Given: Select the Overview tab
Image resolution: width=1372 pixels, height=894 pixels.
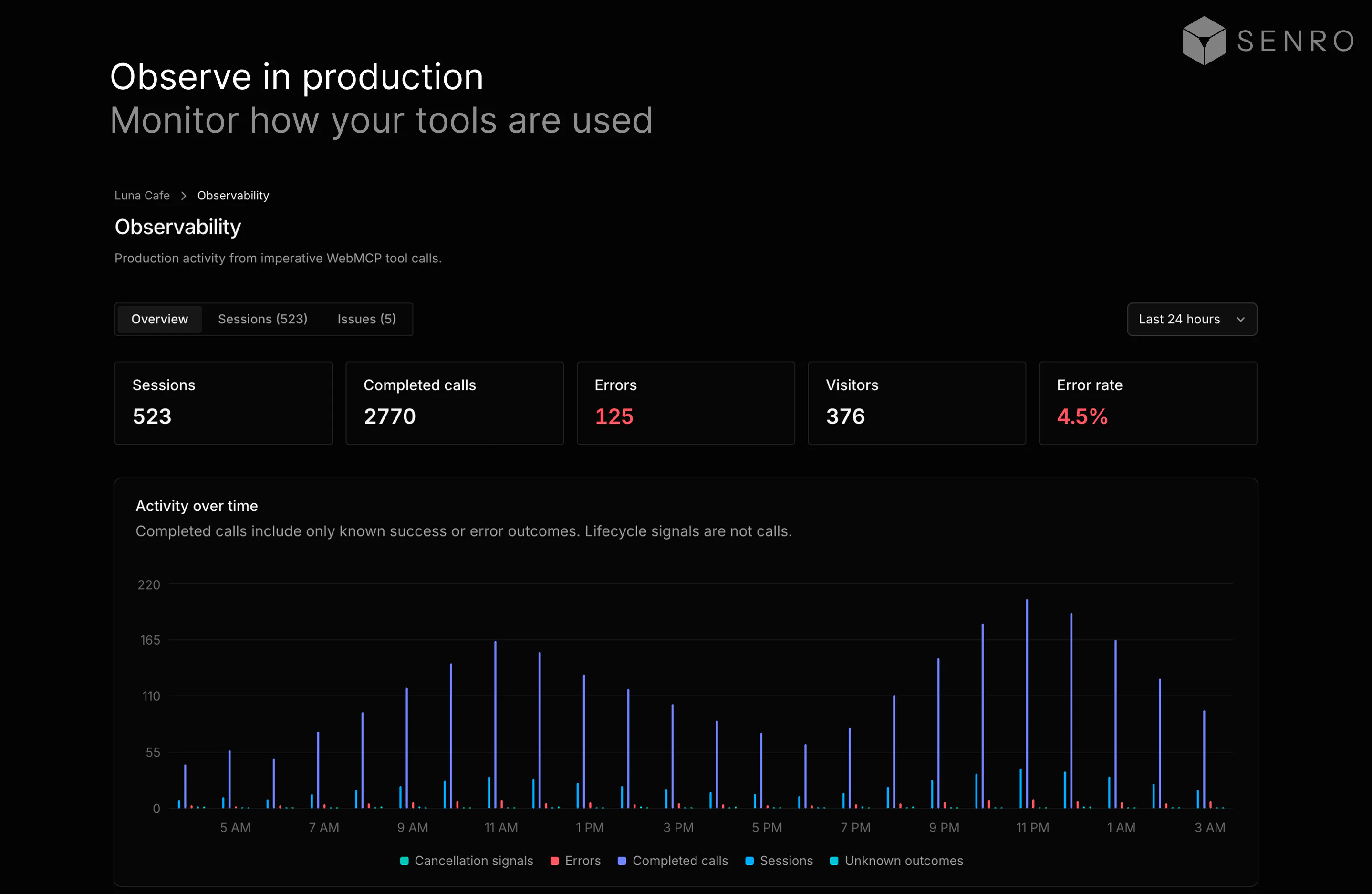Looking at the screenshot, I should [x=160, y=319].
